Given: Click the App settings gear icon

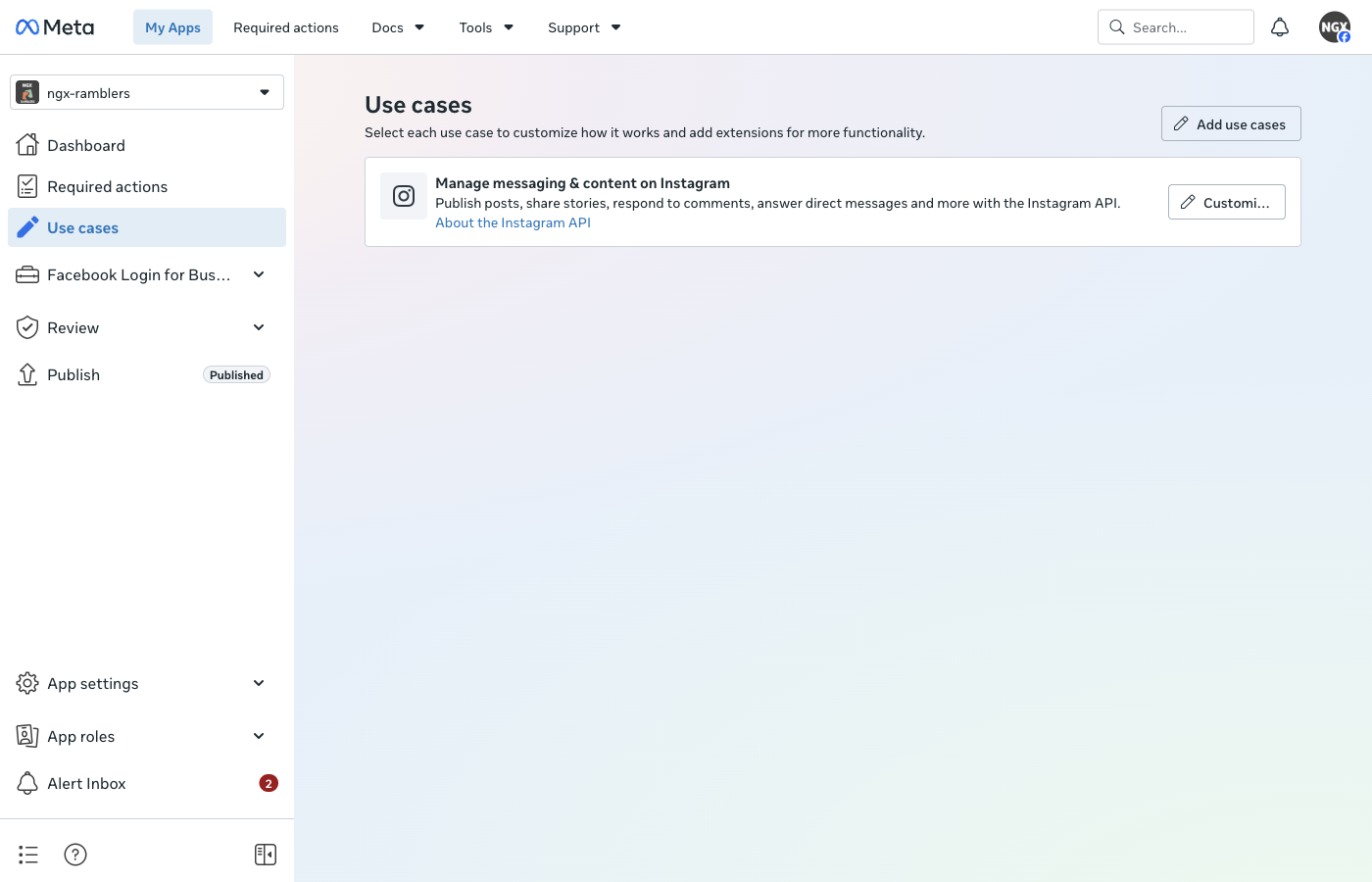Looking at the screenshot, I should [x=27, y=683].
